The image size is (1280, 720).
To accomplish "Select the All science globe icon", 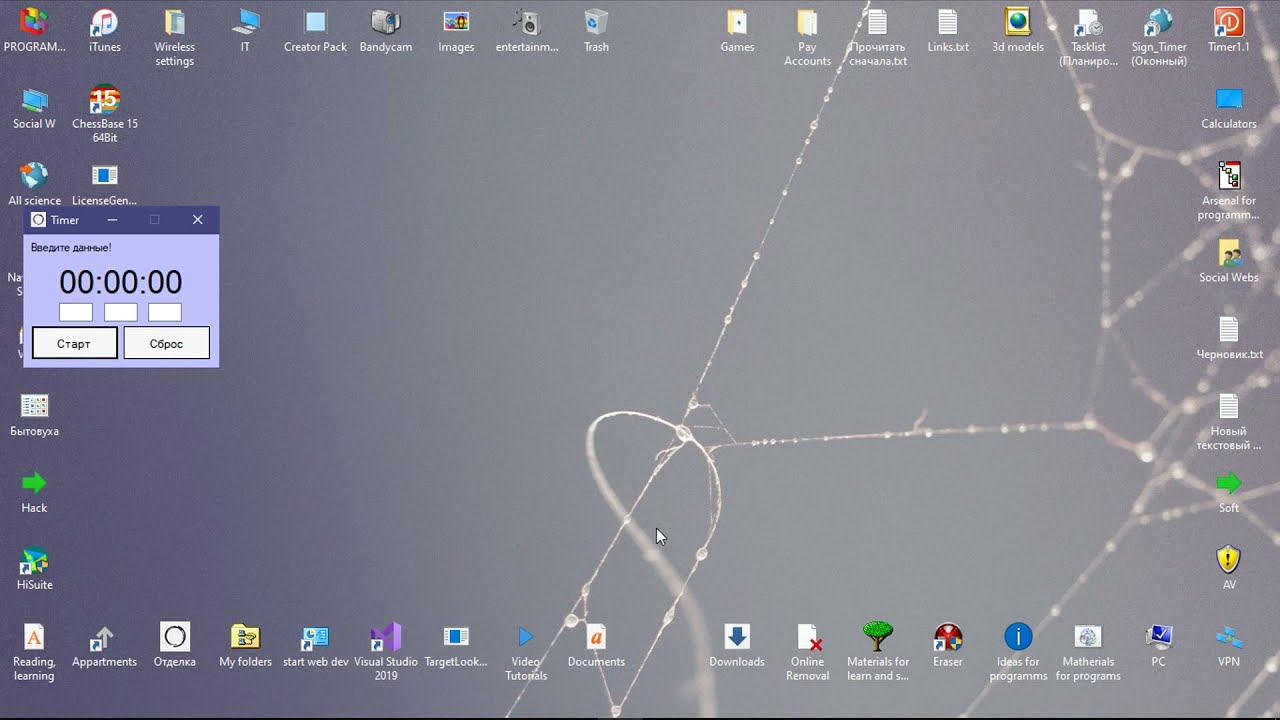I will point(34,176).
